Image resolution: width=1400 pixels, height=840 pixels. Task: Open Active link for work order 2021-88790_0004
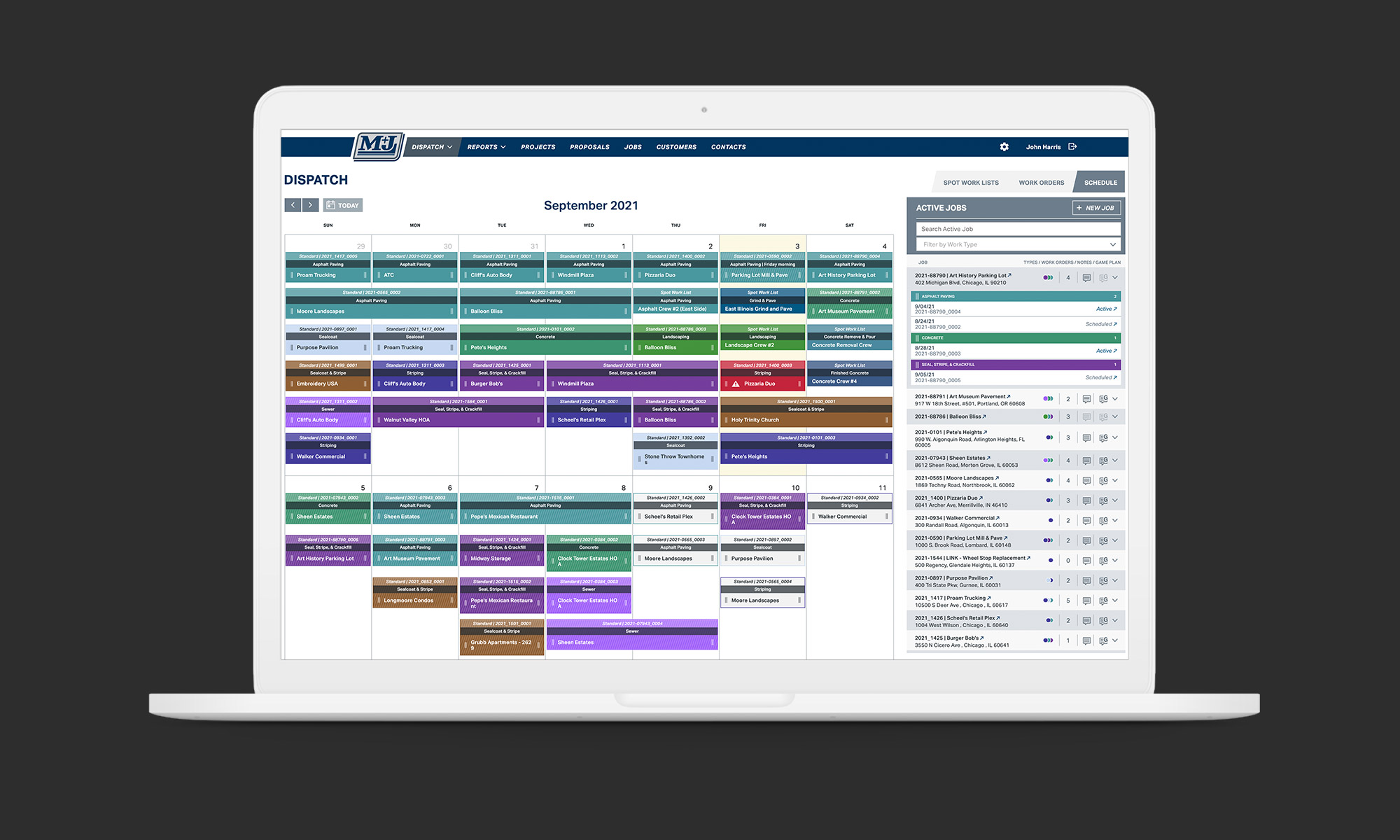pyautogui.click(x=1106, y=309)
